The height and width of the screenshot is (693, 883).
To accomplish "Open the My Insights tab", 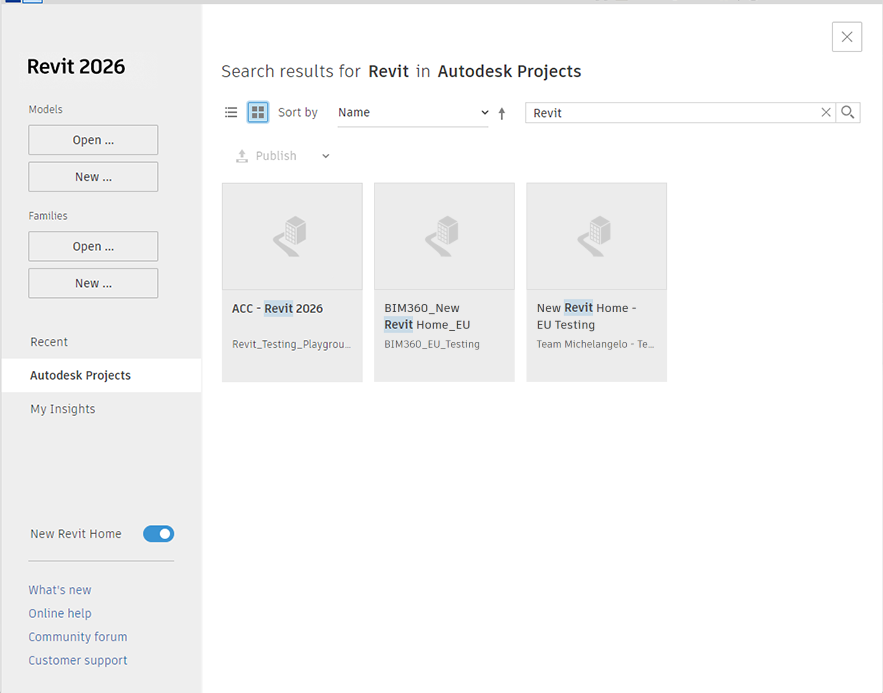I will point(63,409).
